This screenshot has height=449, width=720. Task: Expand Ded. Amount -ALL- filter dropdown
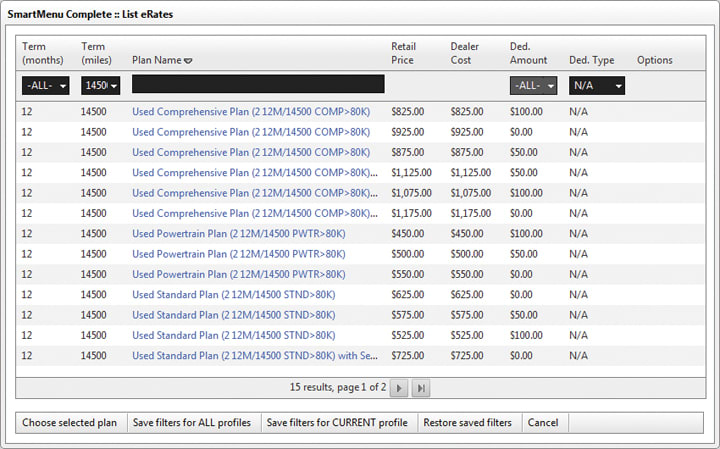[x=533, y=86]
